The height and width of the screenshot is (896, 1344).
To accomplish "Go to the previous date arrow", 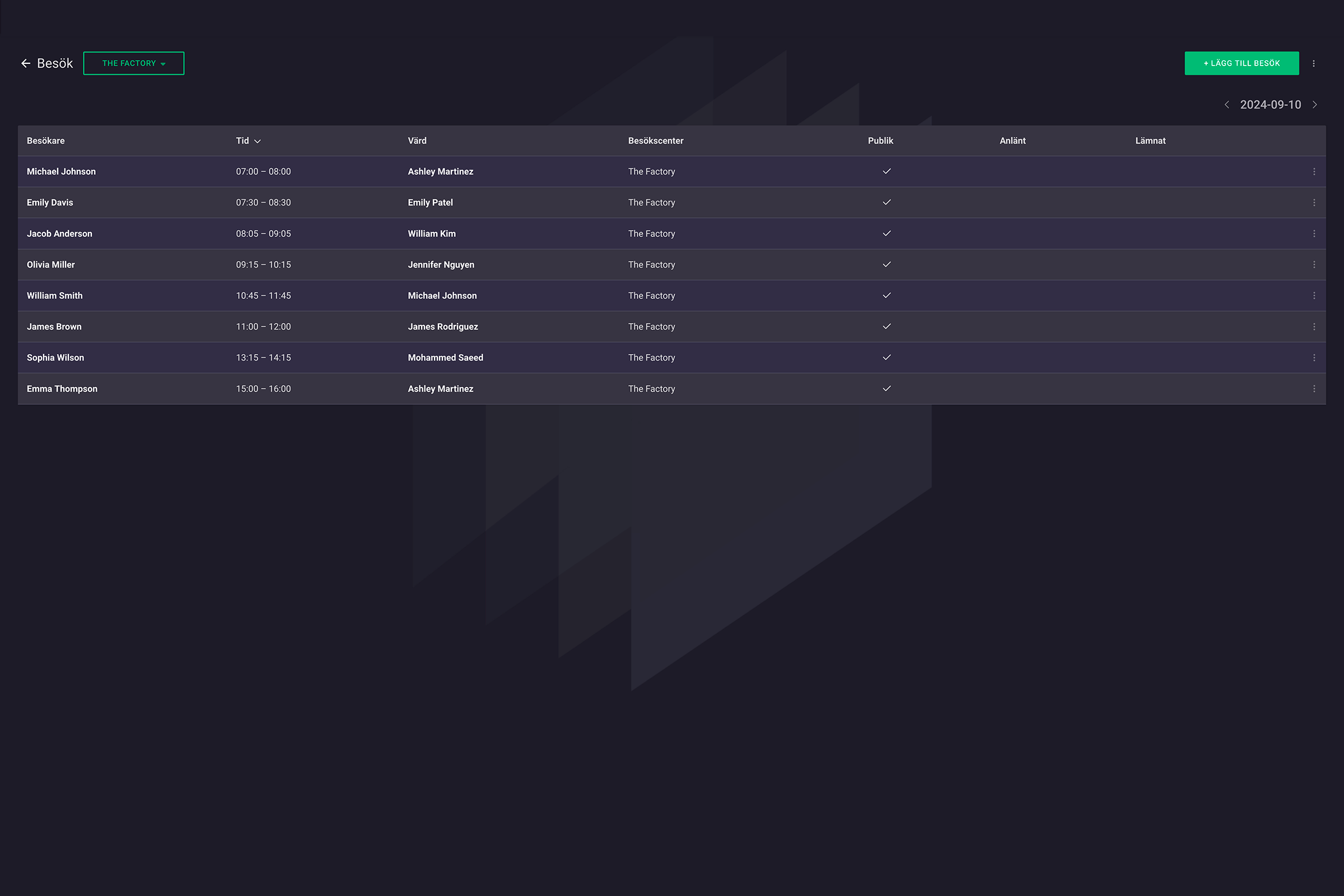I will click(x=1227, y=105).
